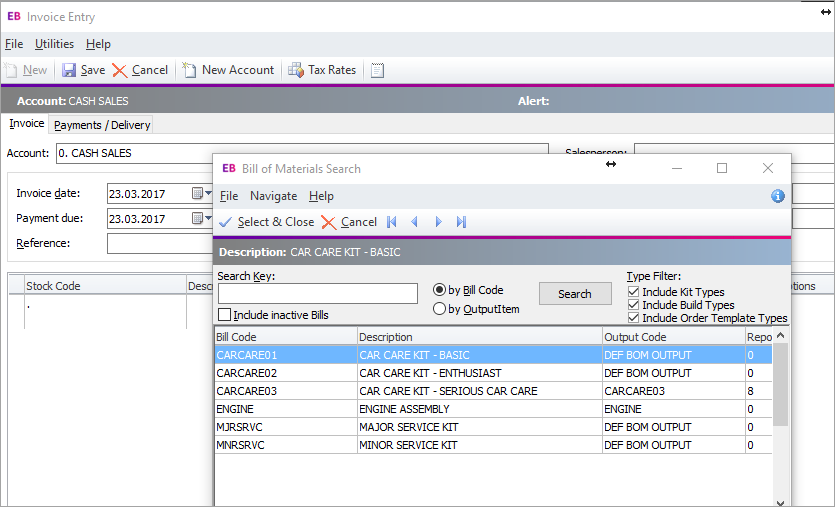Image resolution: width=835 pixels, height=507 pixels.
Task: Click the Save icon in Invoice toolbar
Action: [70, 70]
